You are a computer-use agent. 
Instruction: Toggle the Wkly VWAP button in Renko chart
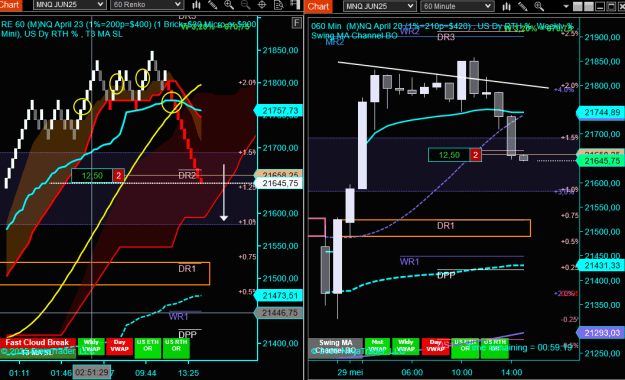click(x=91, y=346)
